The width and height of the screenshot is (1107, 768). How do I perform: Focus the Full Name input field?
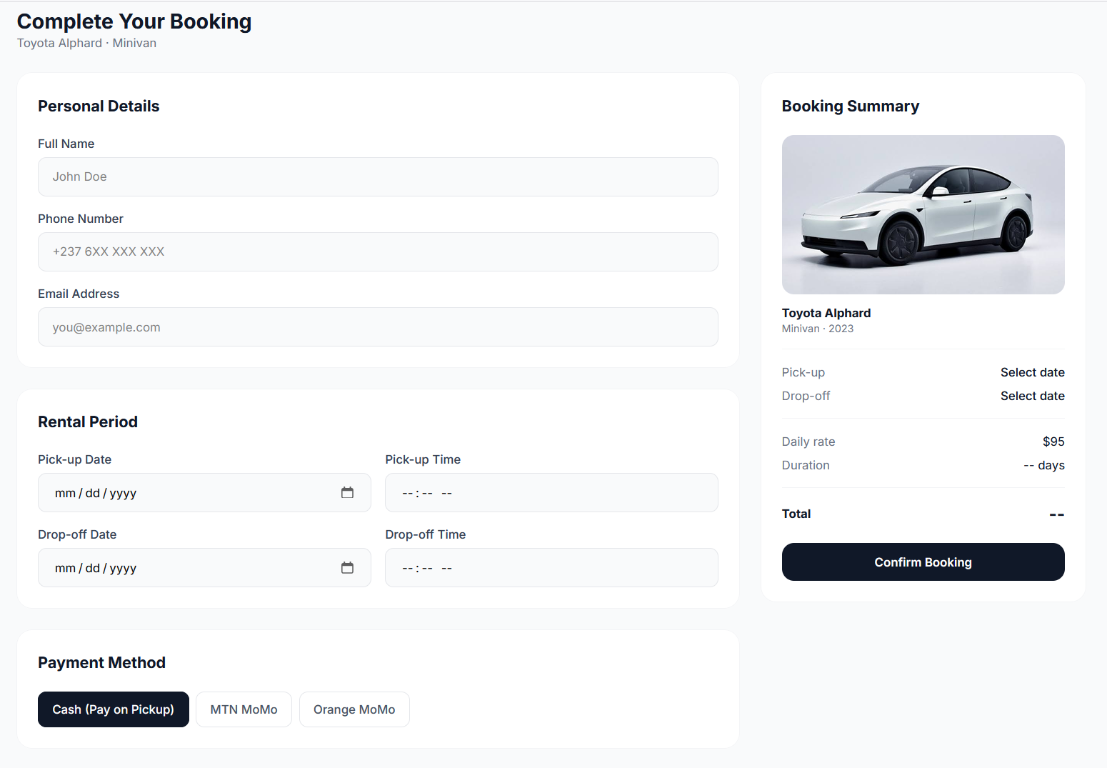(x=378, y=176)
